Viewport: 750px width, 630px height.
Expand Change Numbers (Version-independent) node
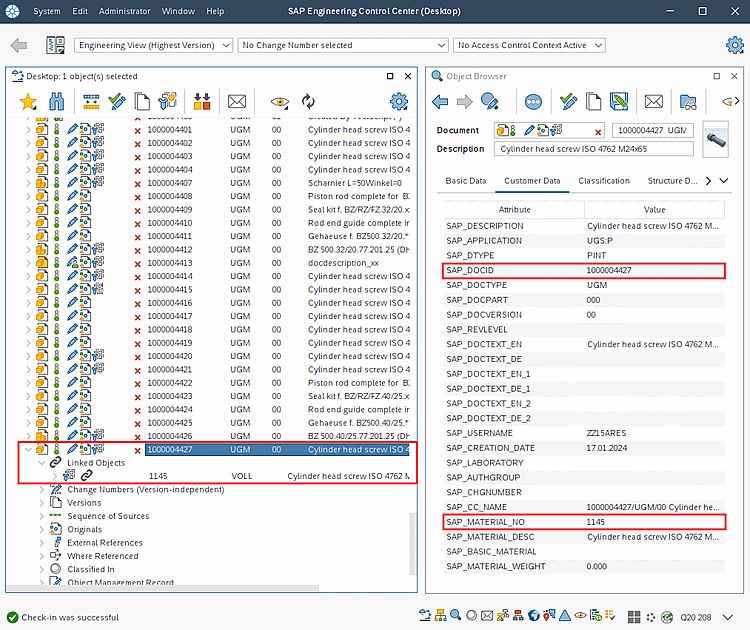pos(42,489)
